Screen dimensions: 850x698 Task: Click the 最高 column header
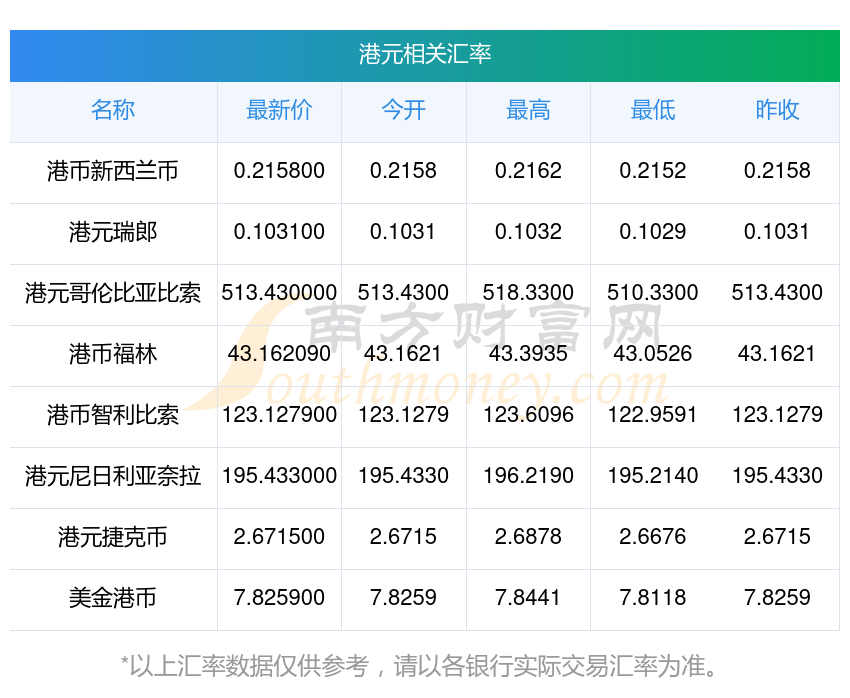528,111
